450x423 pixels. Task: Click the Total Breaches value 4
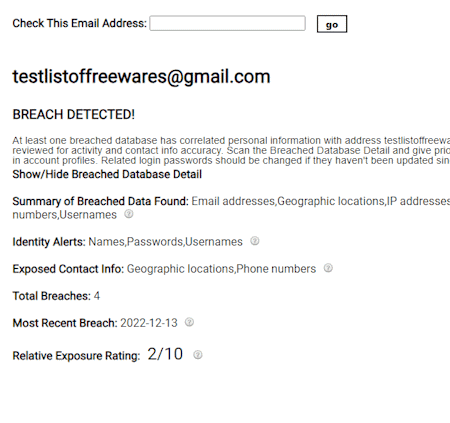pyautogui.click(x=97, y=296)
